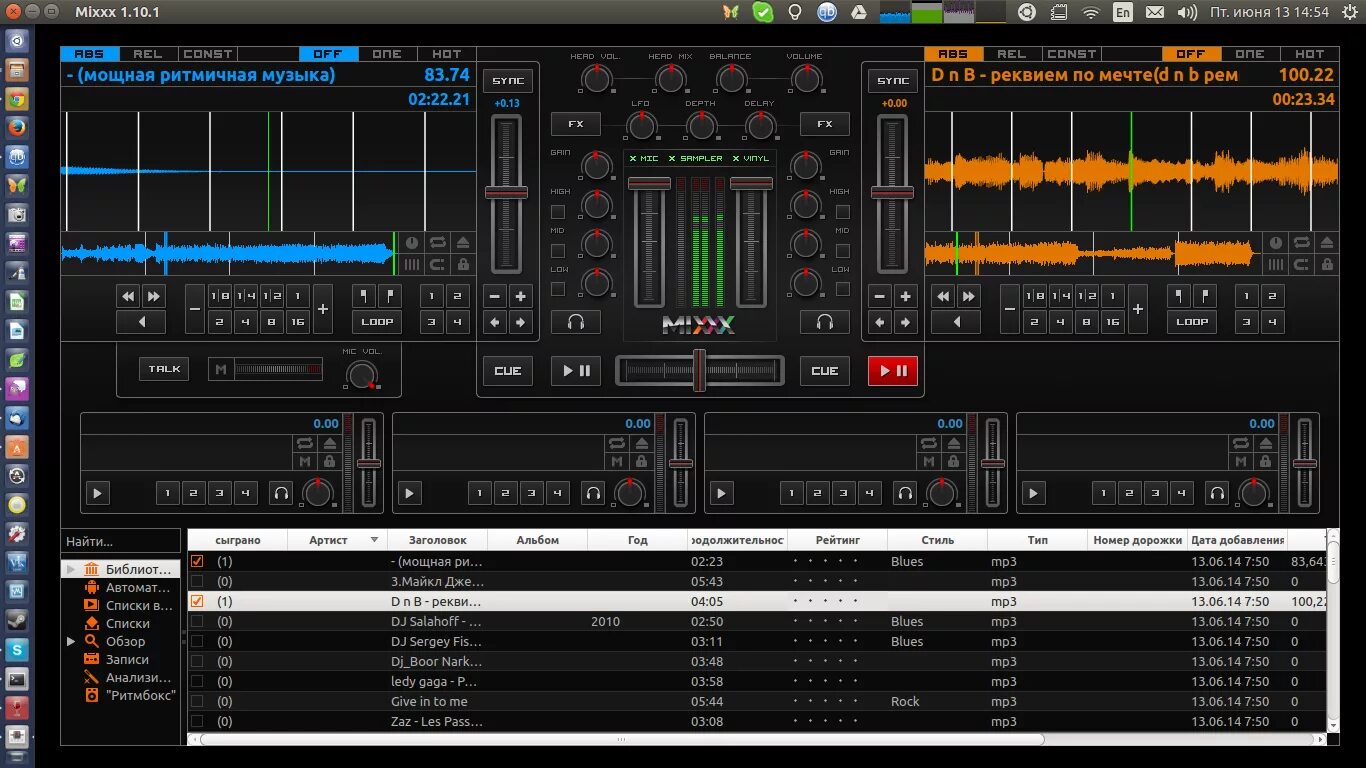Open keyboard layout En indicator
Screen dimensions: 1366x768
click(1123, 12)
